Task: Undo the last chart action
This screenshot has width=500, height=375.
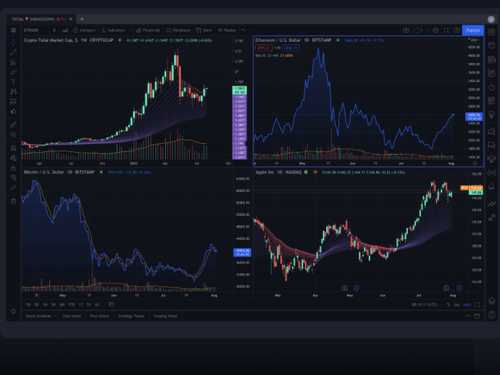Action: (244, 30)
